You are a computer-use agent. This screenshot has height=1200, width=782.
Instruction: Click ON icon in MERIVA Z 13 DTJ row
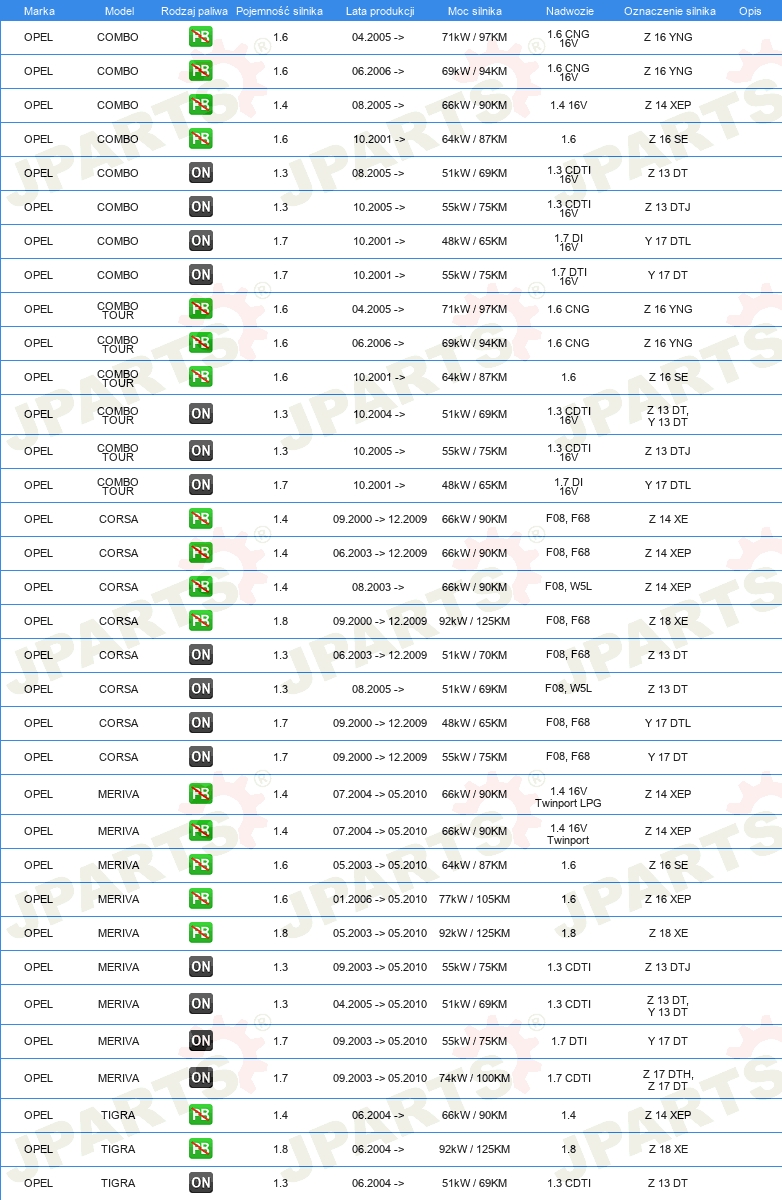(200, 967)
